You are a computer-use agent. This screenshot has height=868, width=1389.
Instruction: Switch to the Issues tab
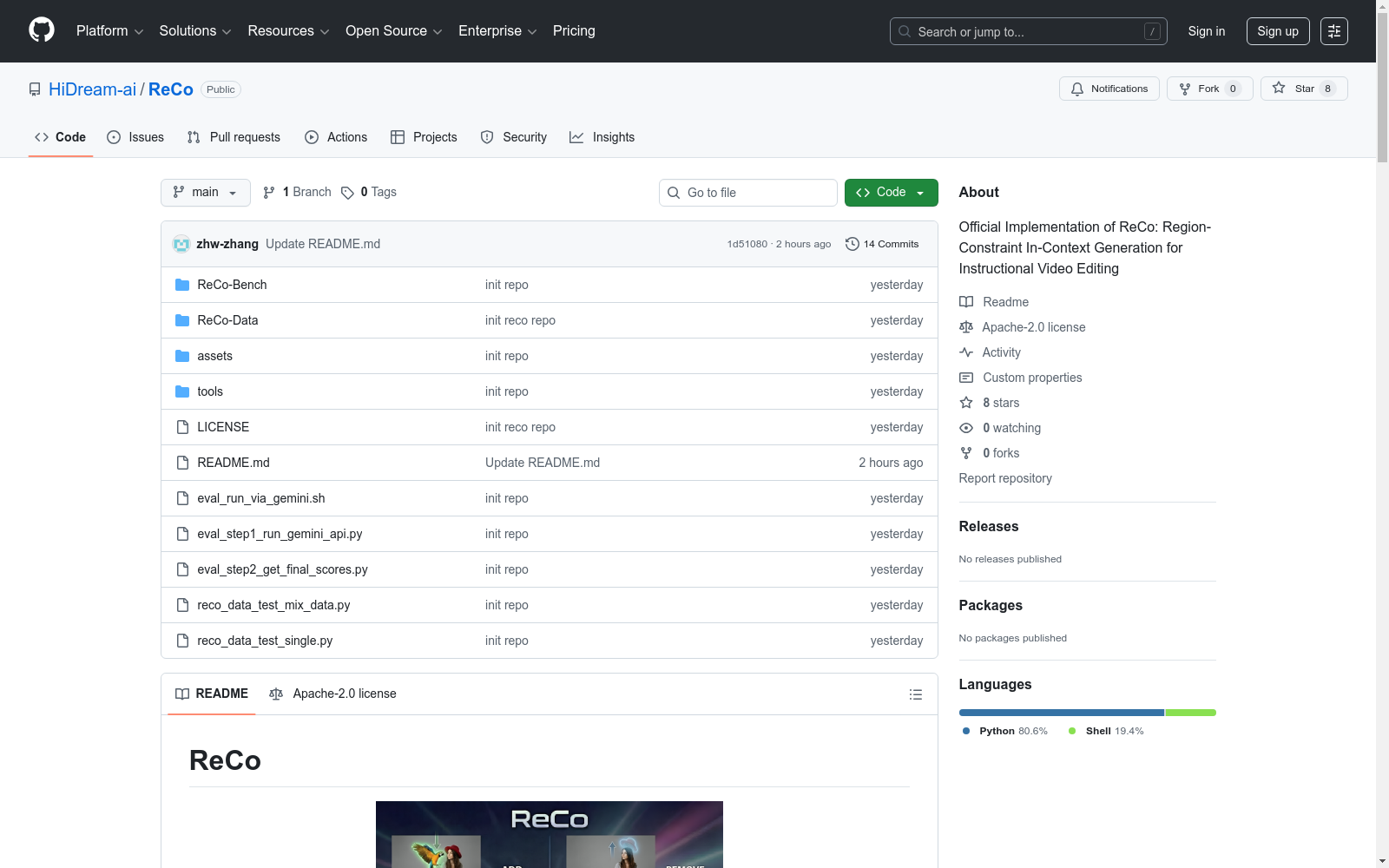(135, 137)
